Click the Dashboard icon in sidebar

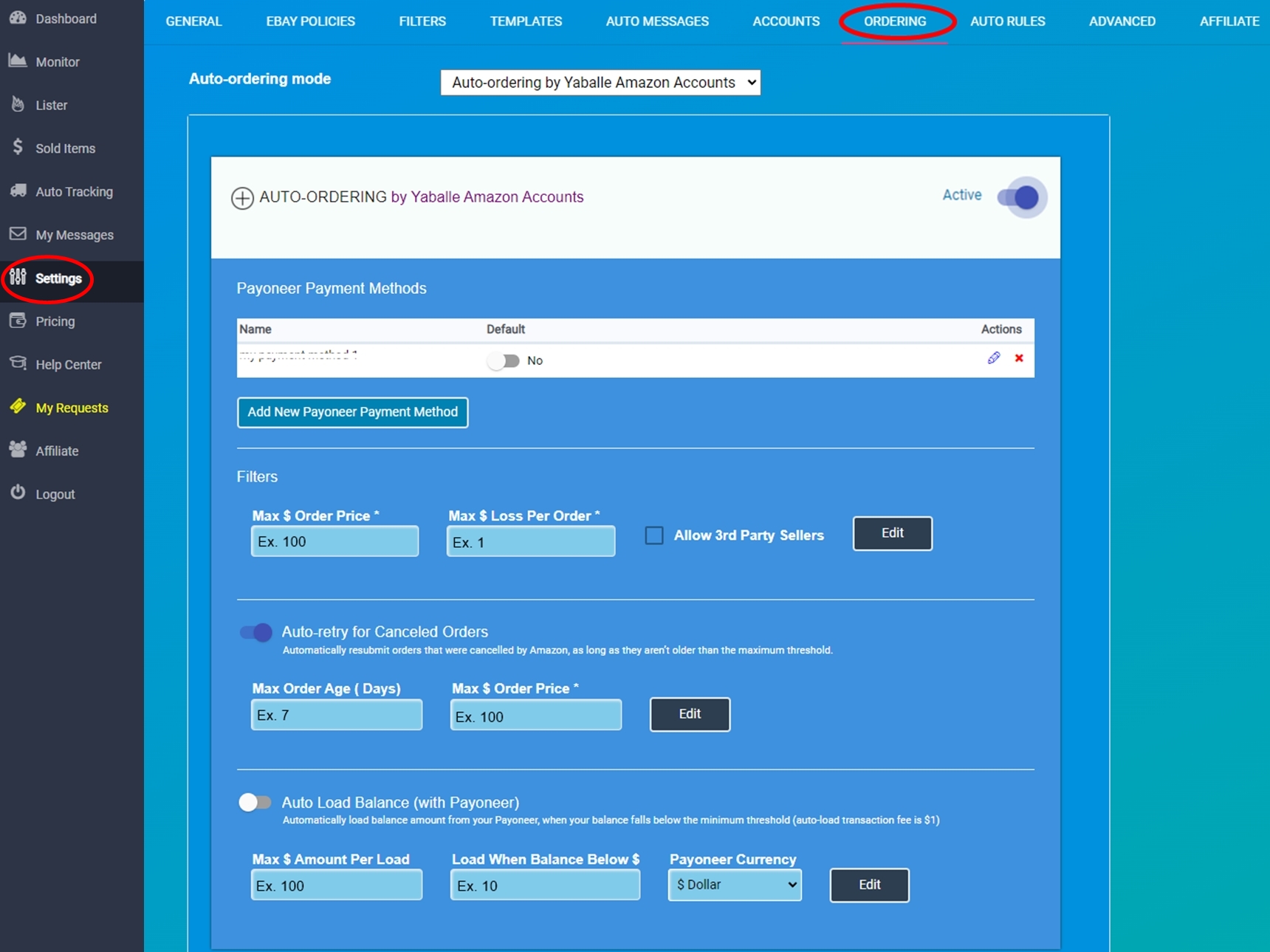(x=18, y=18)
